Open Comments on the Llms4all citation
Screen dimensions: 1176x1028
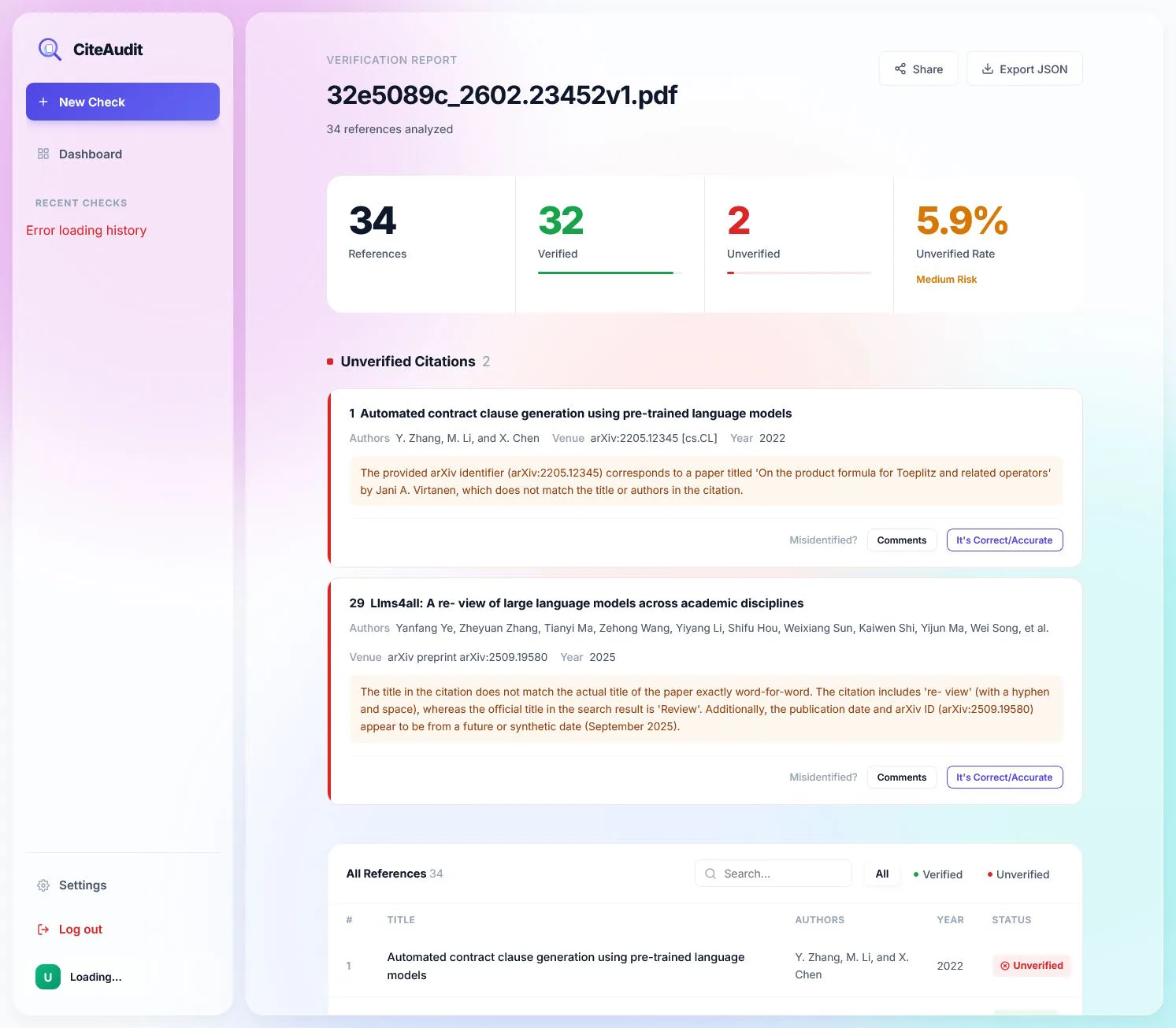click(902, 777)
